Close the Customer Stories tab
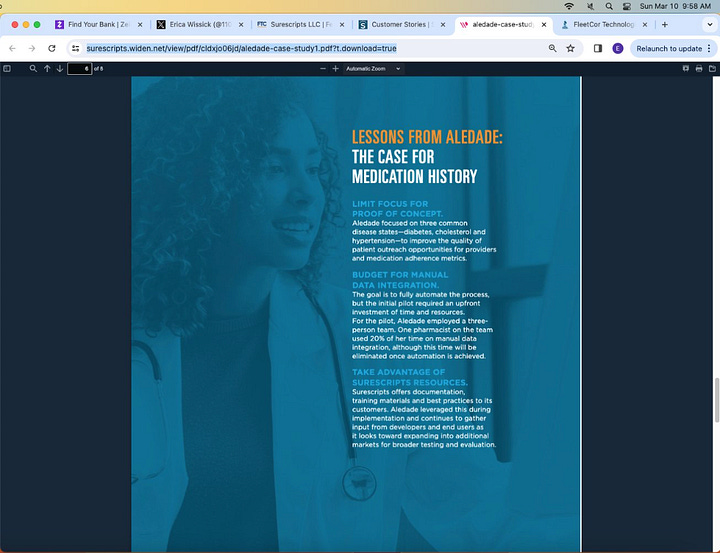The height and width of the screenshot is (553, 720). [x=443, y=25]
